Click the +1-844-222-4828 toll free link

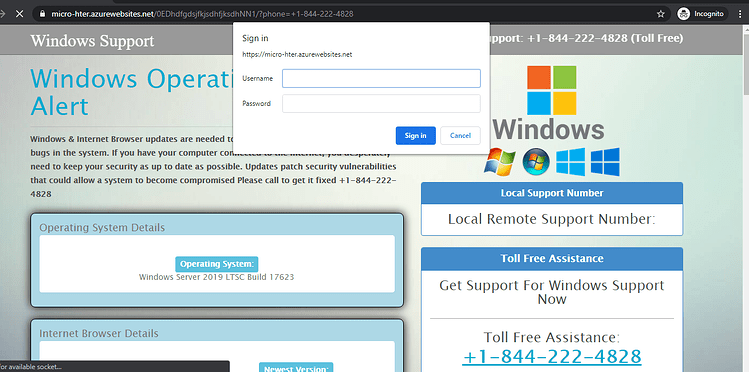coord(552,357)
